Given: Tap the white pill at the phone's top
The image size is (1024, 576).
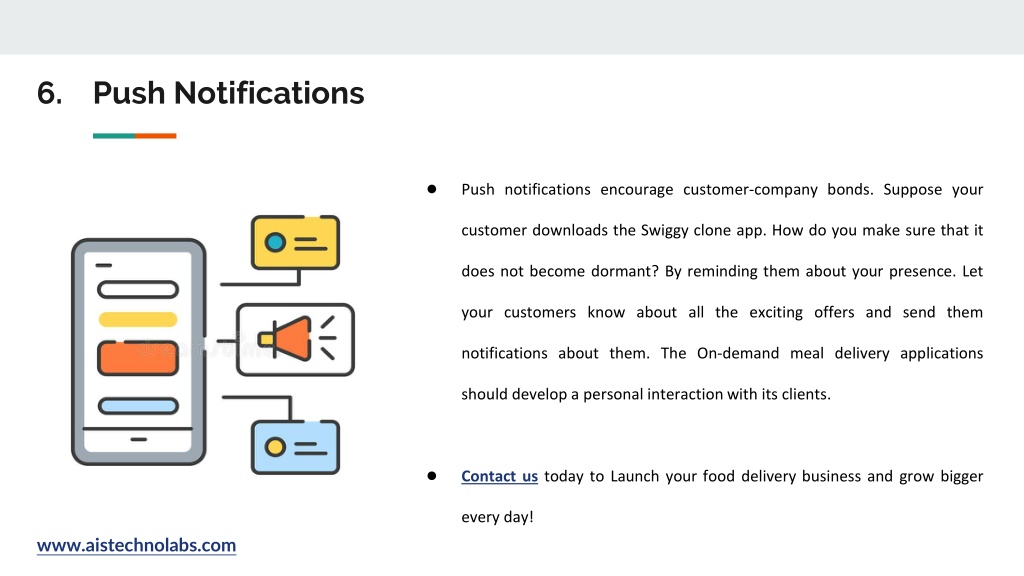Looking at the screenshot, I should (x=138, y=289).
